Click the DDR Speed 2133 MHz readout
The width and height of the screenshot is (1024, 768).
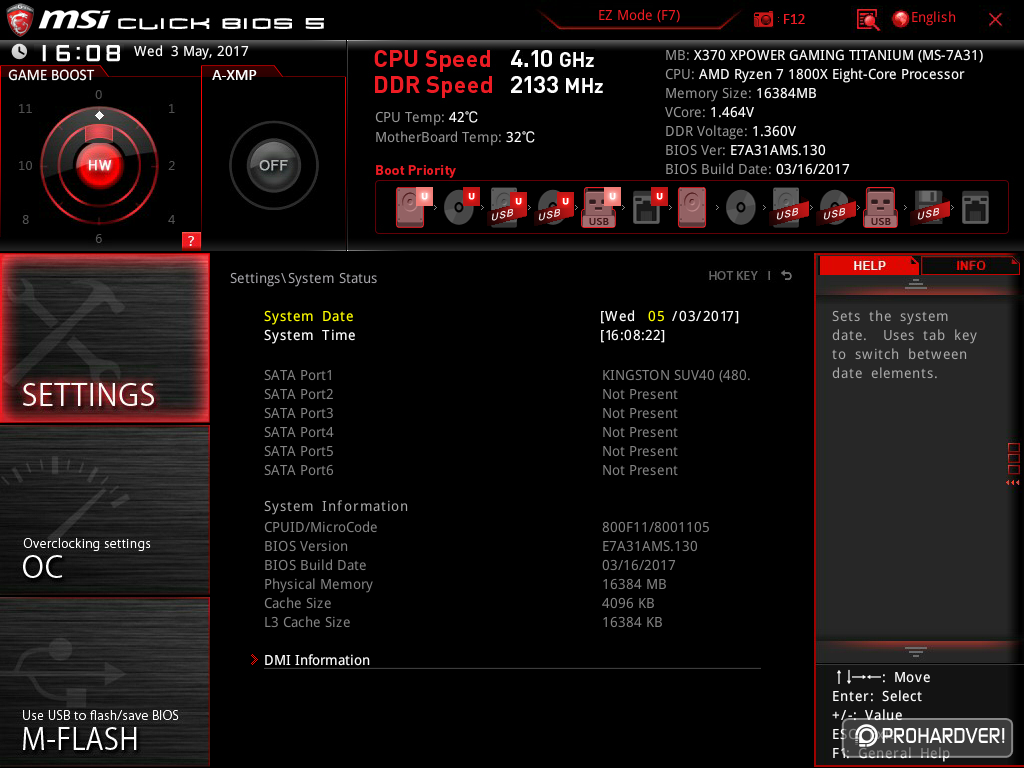(488, 86)
